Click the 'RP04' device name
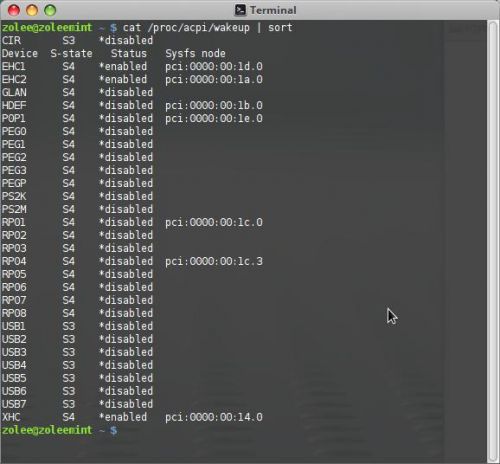 tap(14, 261)
